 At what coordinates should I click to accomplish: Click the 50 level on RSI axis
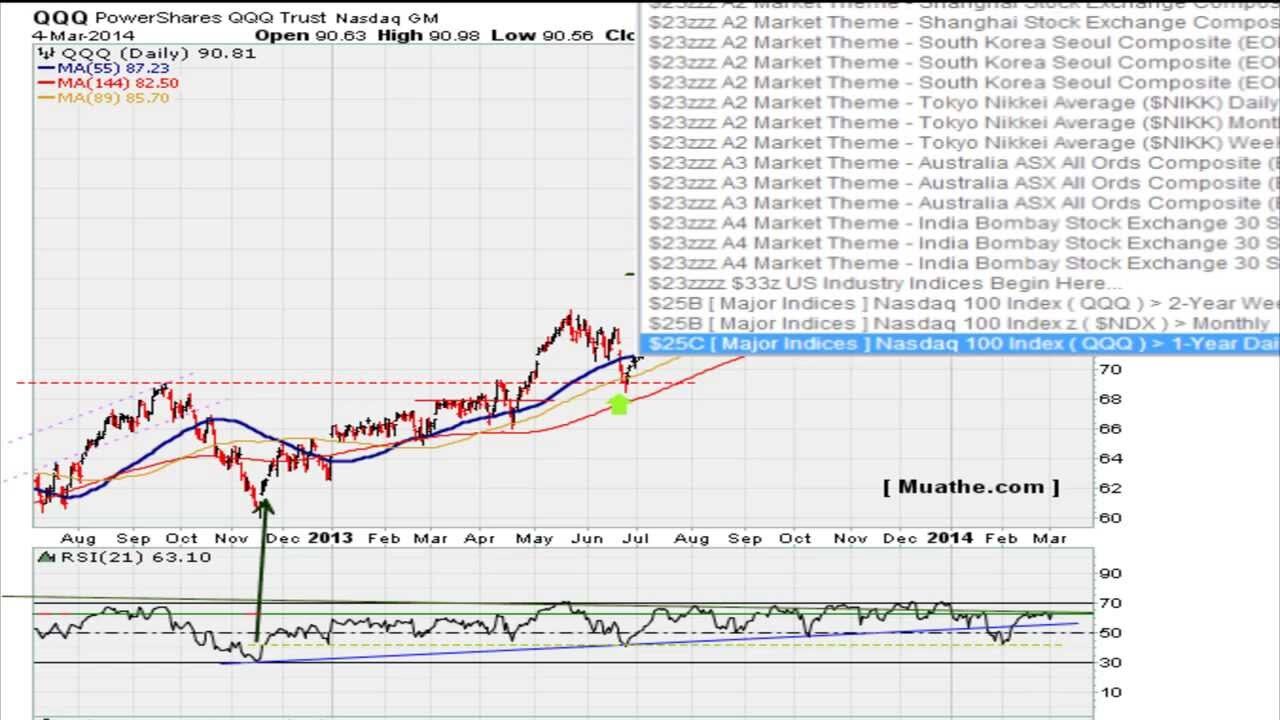click(1109, 633)
